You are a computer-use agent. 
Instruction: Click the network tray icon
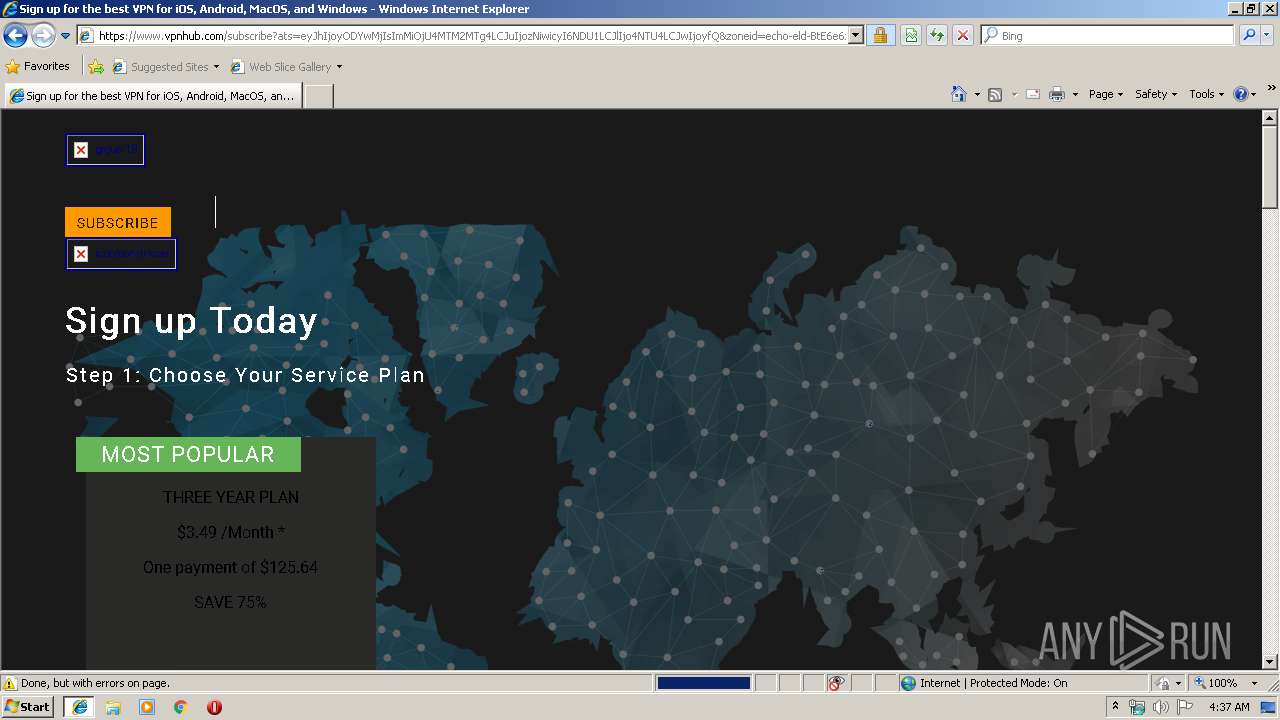(1137, 707)
